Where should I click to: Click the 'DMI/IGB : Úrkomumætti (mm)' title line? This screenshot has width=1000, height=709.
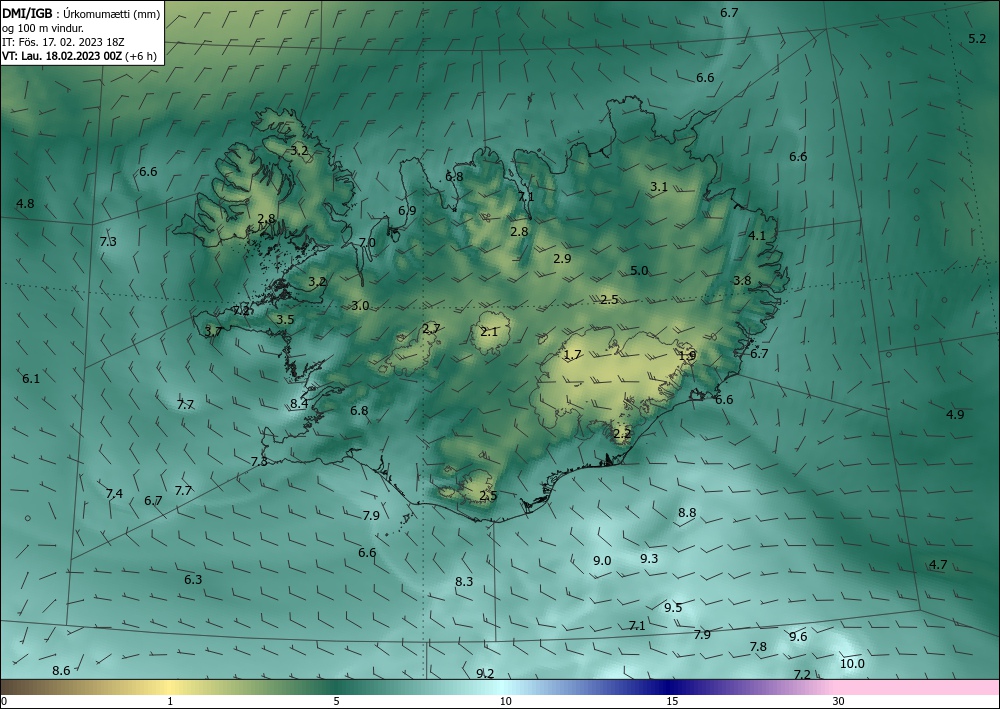tap(81, 15)
